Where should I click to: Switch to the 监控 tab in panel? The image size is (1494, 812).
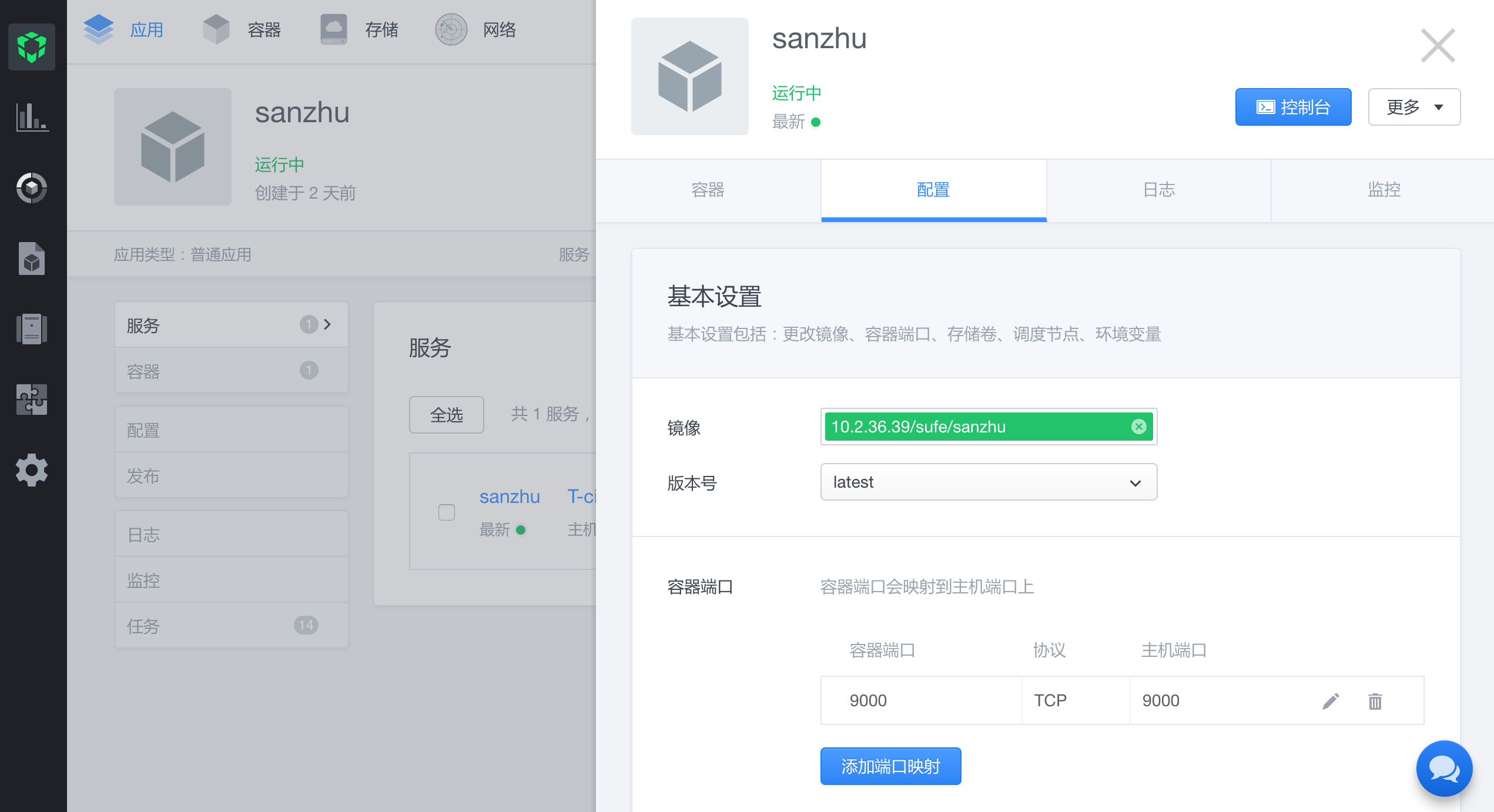(x=1384, y=190)
